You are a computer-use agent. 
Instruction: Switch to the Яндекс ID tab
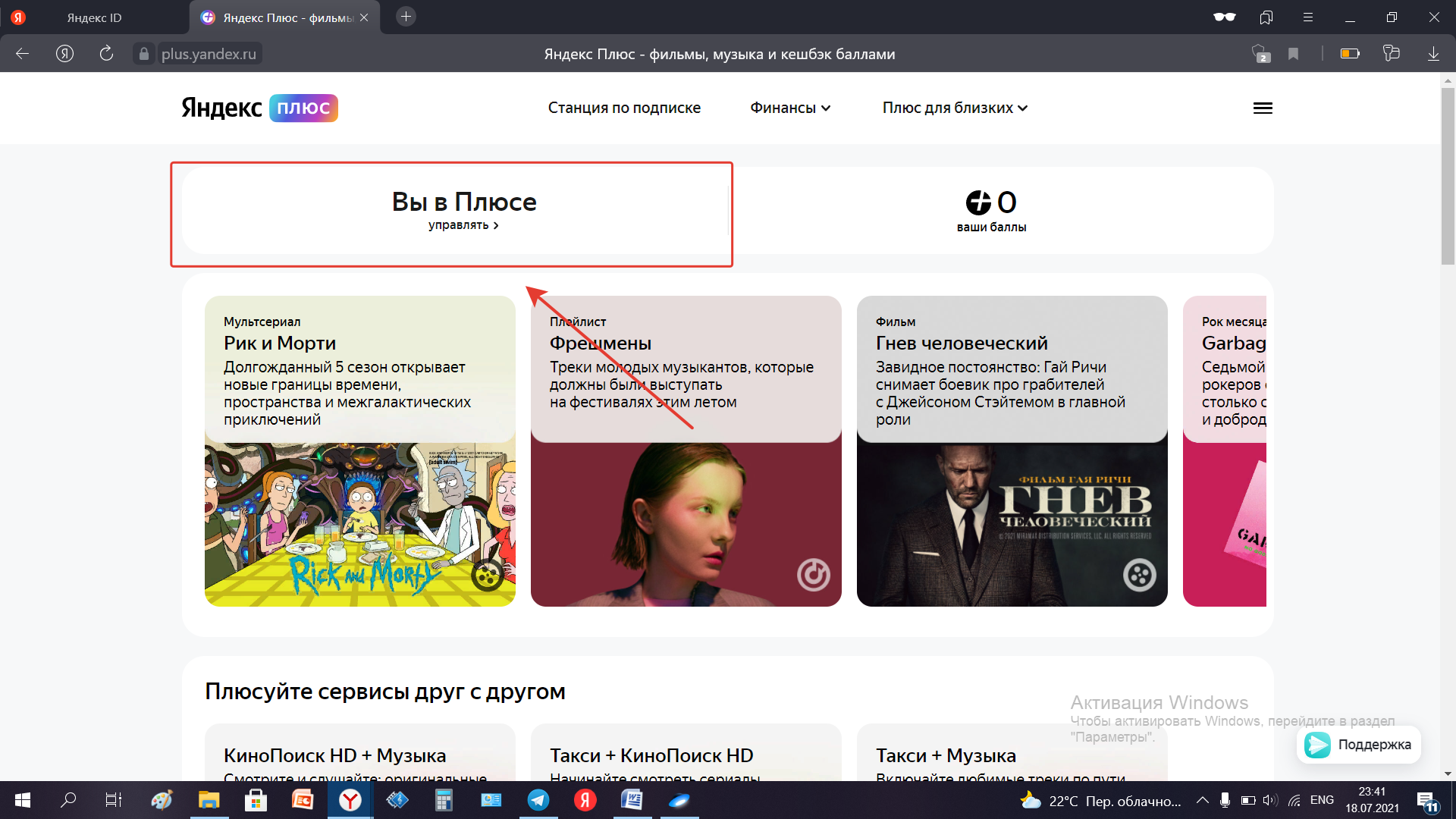coord(94,17)
